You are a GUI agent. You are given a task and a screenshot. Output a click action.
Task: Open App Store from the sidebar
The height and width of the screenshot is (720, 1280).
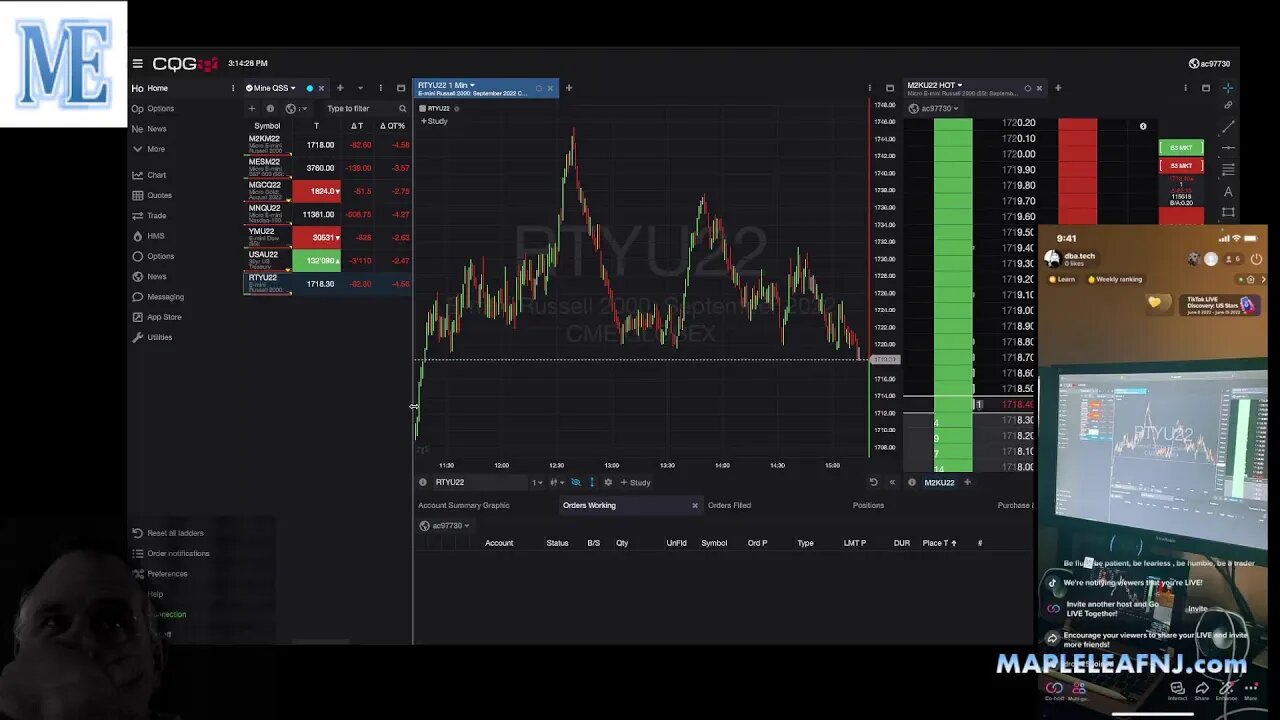[x=157, y=317]
